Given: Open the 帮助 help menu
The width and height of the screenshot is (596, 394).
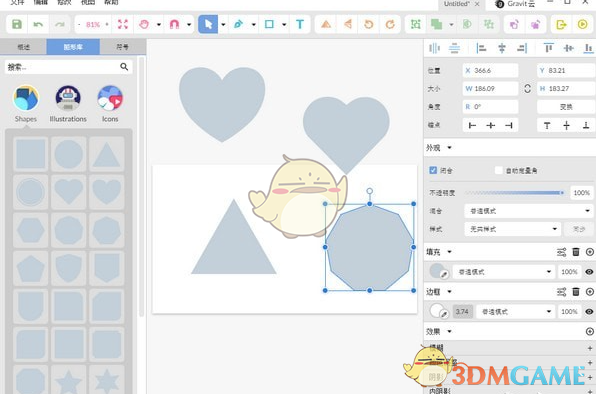Looking at the screenshot, I should click(111, 2).
